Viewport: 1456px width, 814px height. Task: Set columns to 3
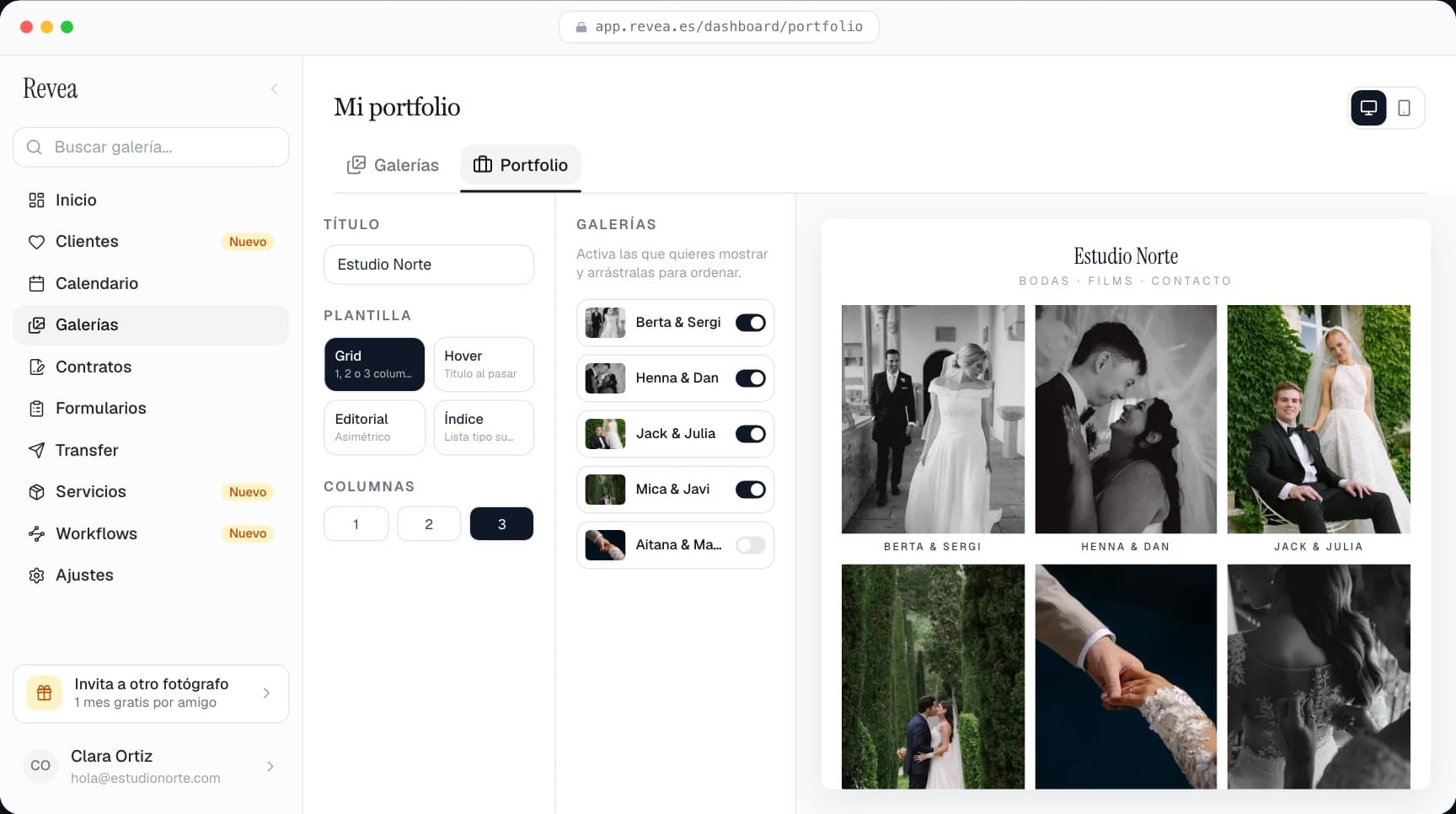click(501, 524)
